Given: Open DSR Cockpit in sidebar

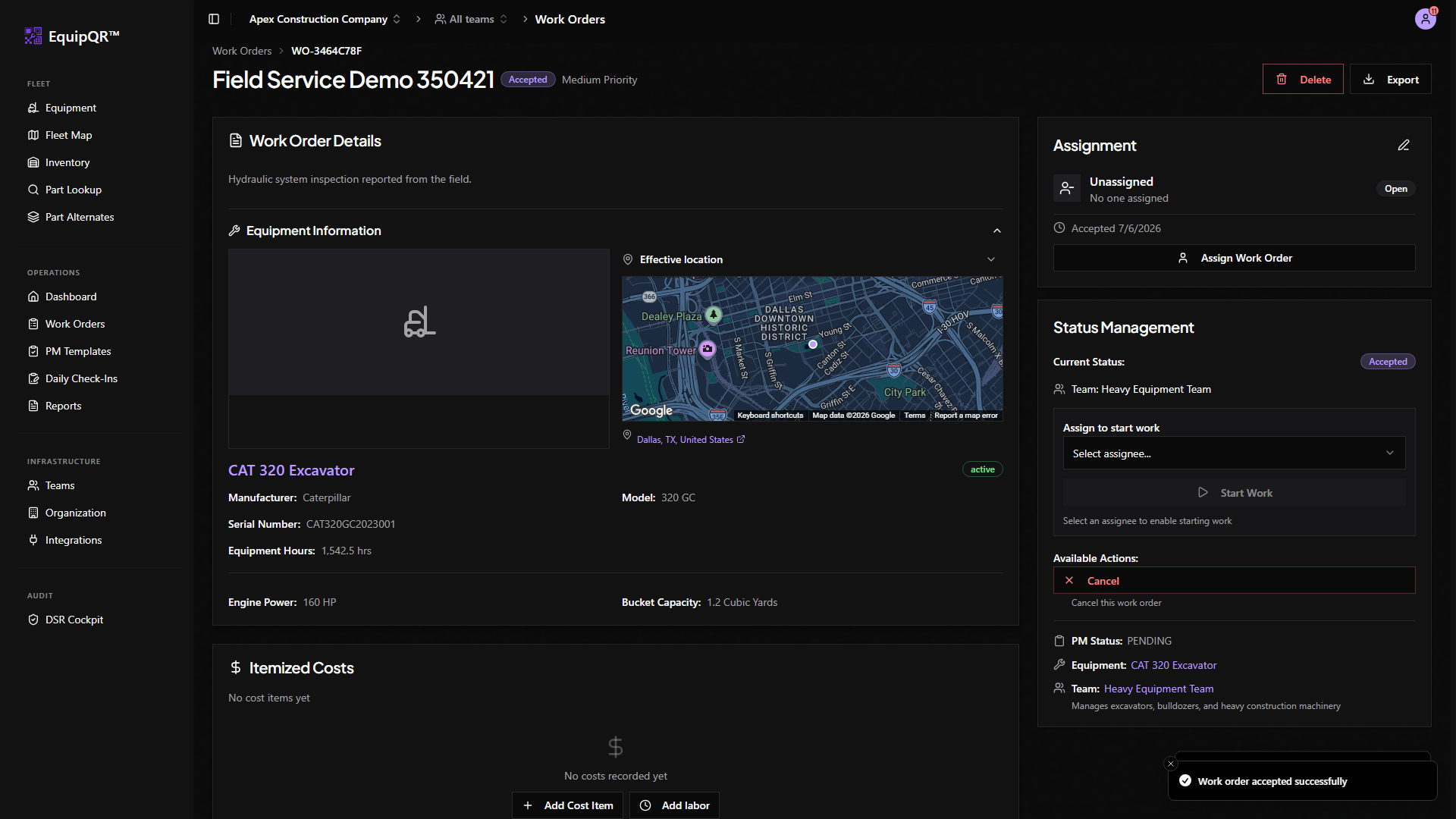Looking at the screenshot, I should [74, 620].
